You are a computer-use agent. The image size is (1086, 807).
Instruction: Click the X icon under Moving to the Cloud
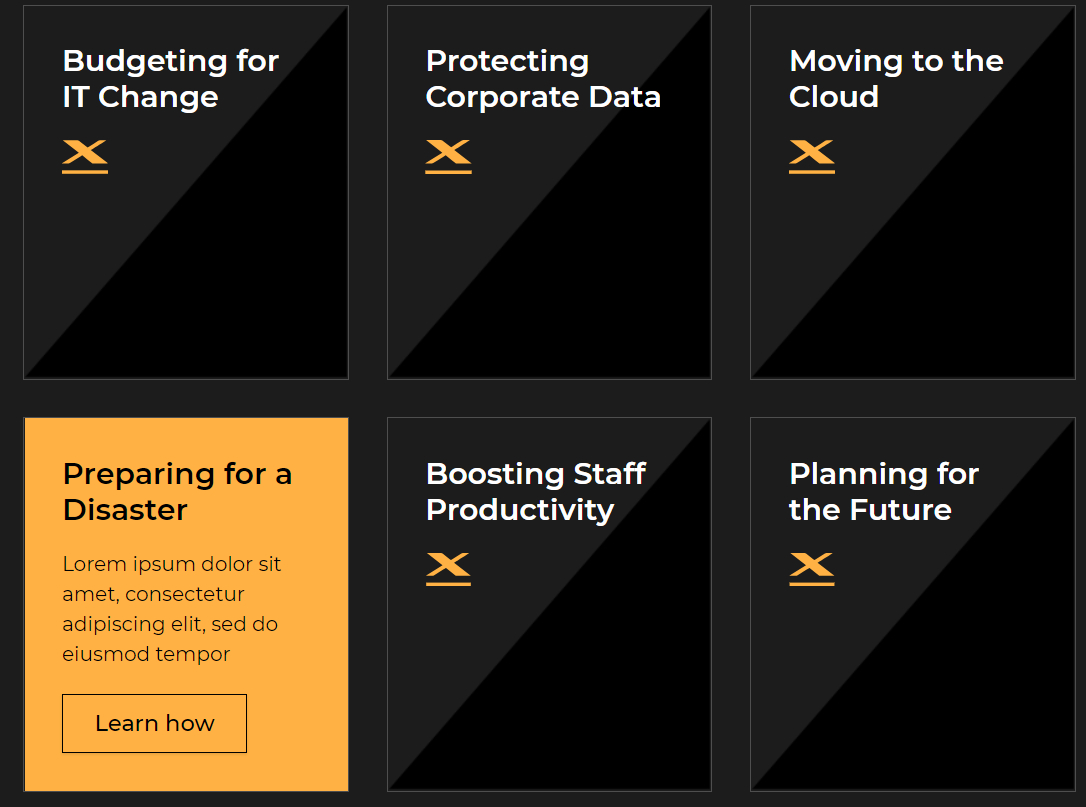pos(811,156)
